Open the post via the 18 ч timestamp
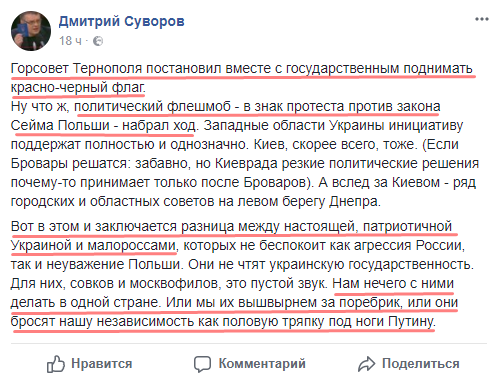 pos(70,41)
